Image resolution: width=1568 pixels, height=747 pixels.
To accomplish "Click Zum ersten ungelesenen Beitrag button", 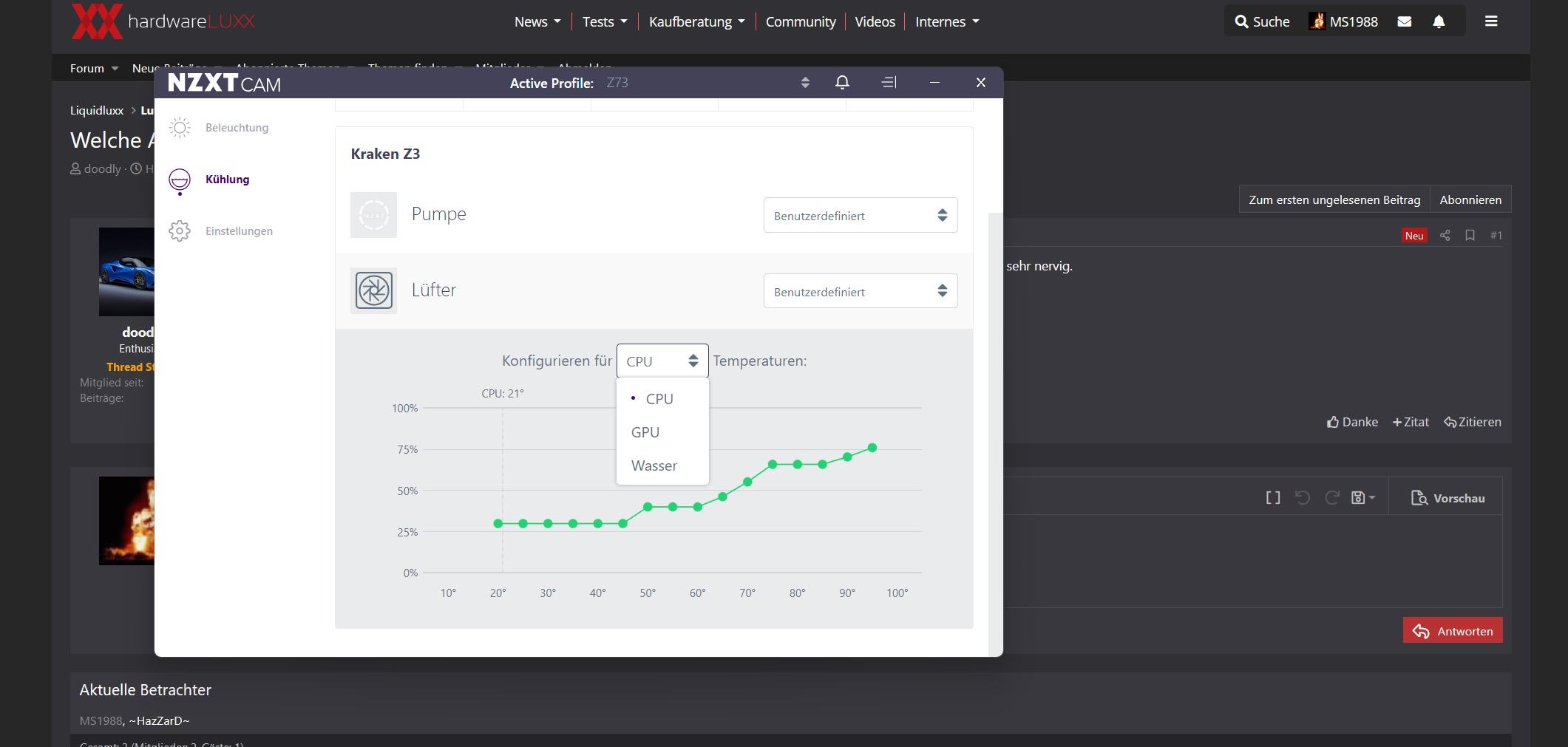I will tap(1334, 199).
